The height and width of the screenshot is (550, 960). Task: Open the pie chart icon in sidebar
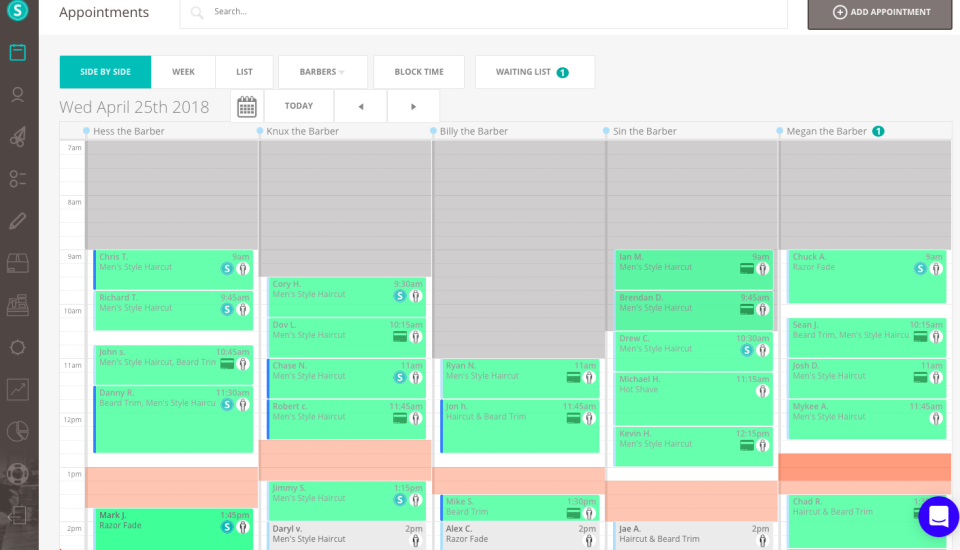click(18, 432)
